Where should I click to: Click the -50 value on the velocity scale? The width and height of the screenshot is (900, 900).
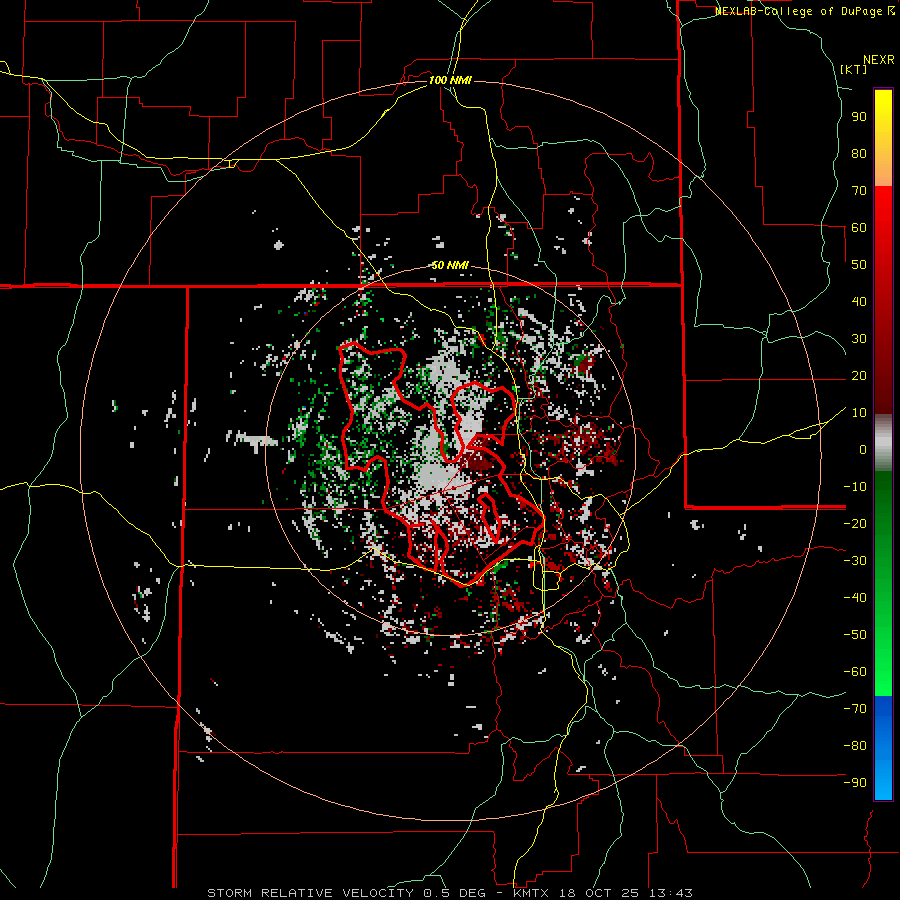tap(855, 635)
